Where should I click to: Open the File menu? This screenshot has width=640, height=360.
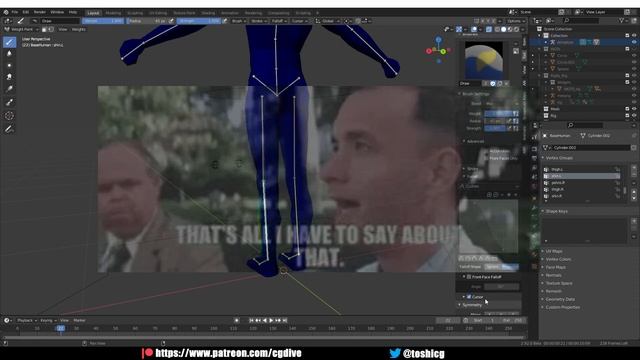15,12
